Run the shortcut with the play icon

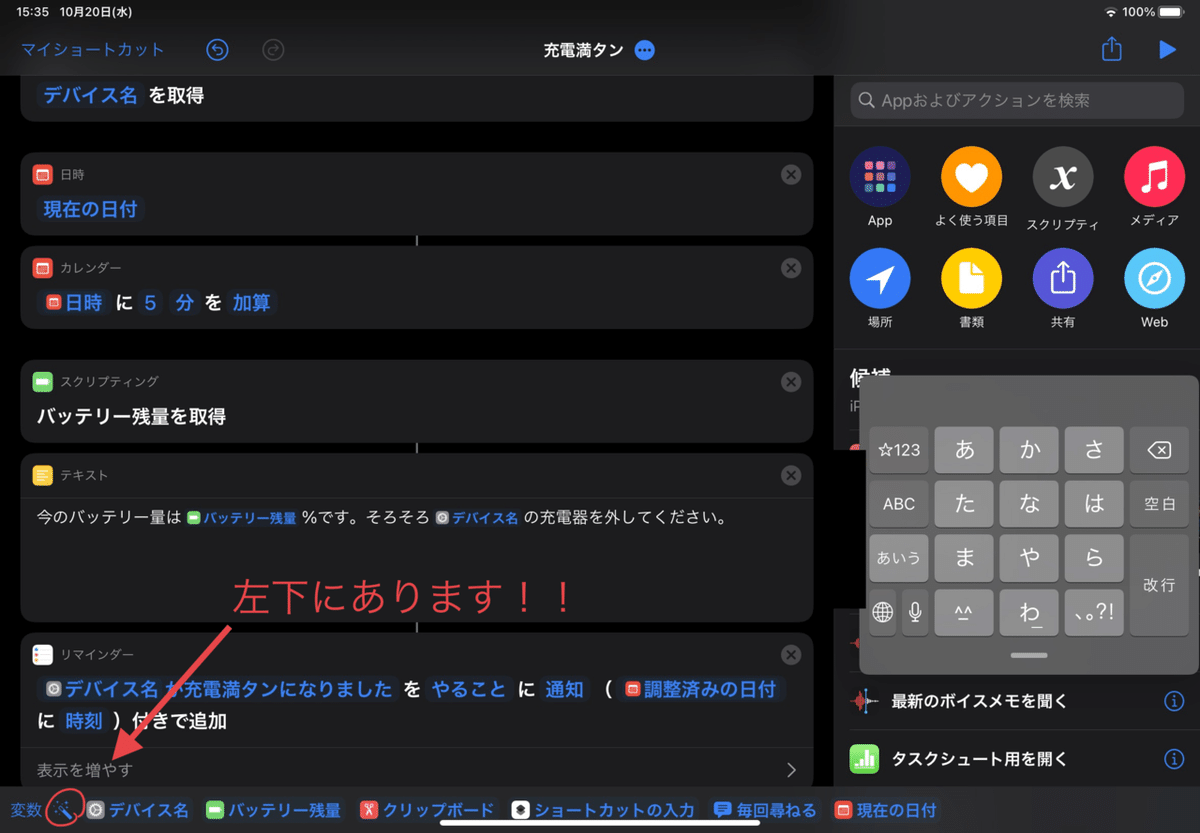[x=1168, y=49]
